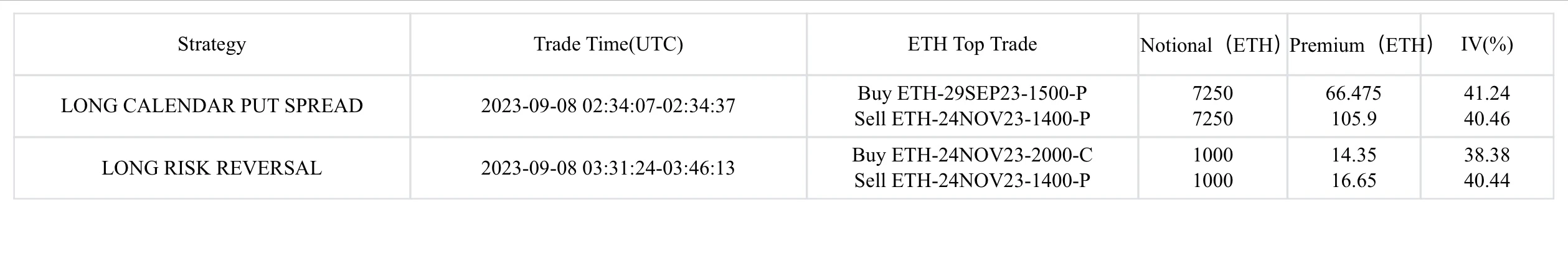Click the ETH Top Trade header
1568x255 pixels.
tap(972, 44)
